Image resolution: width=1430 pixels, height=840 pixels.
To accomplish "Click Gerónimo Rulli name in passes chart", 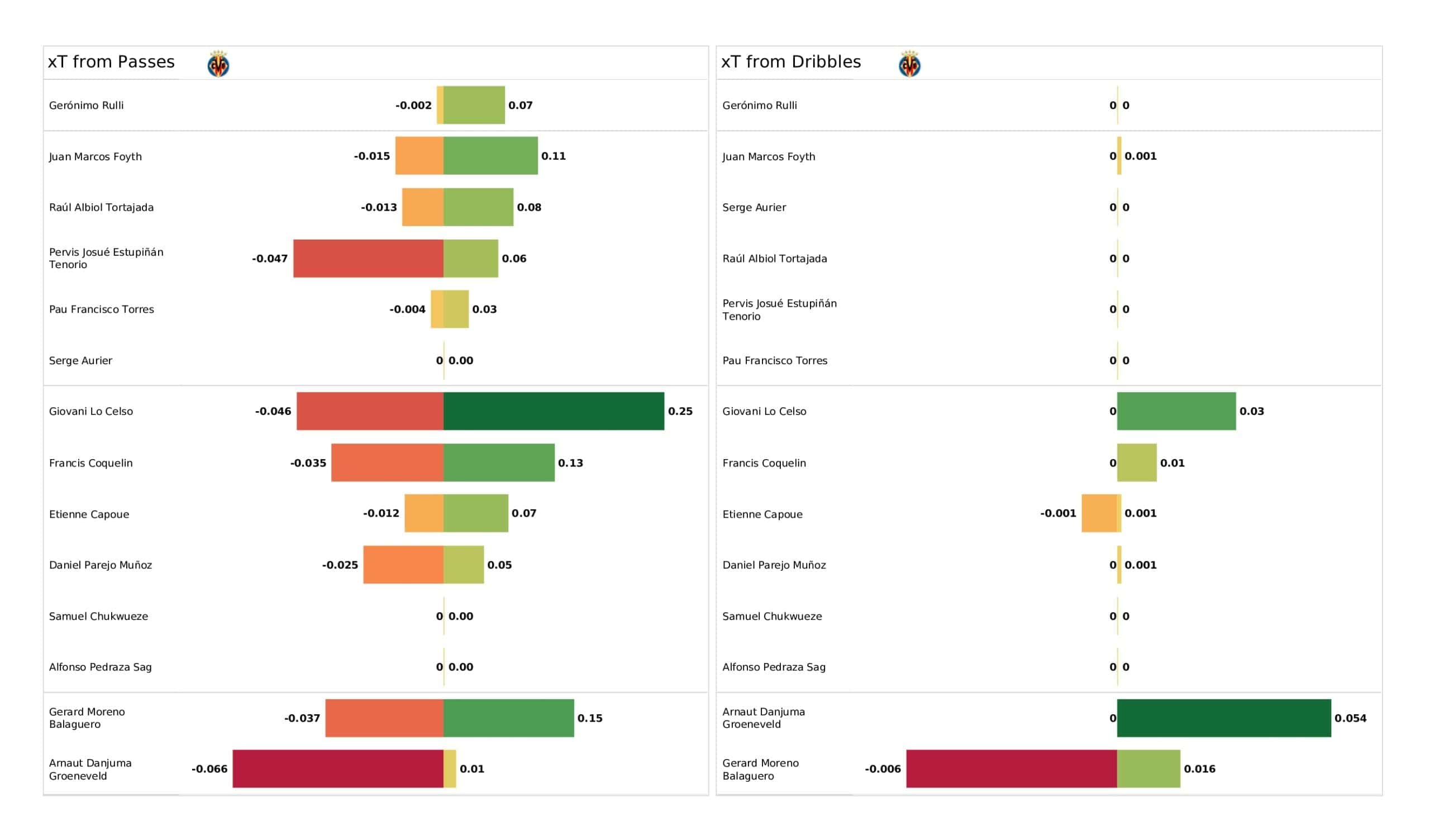I will [x=86, y=106].
